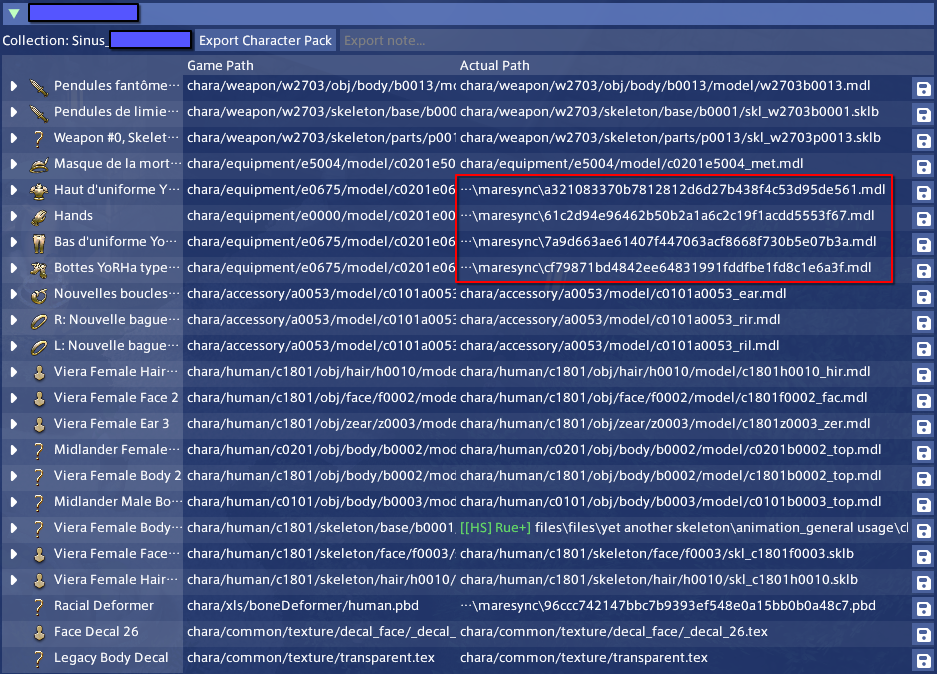Click Export Character Pack button

pos(265,41)
